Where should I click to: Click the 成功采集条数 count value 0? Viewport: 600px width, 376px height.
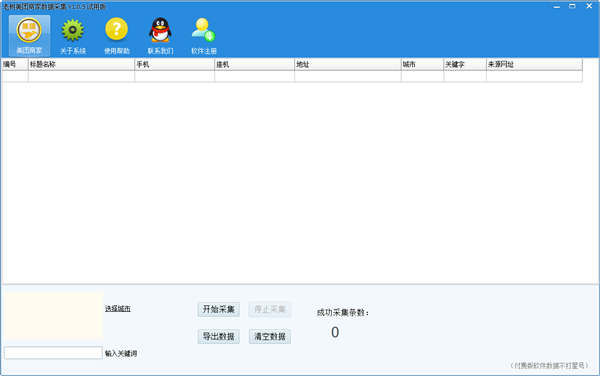335,332
